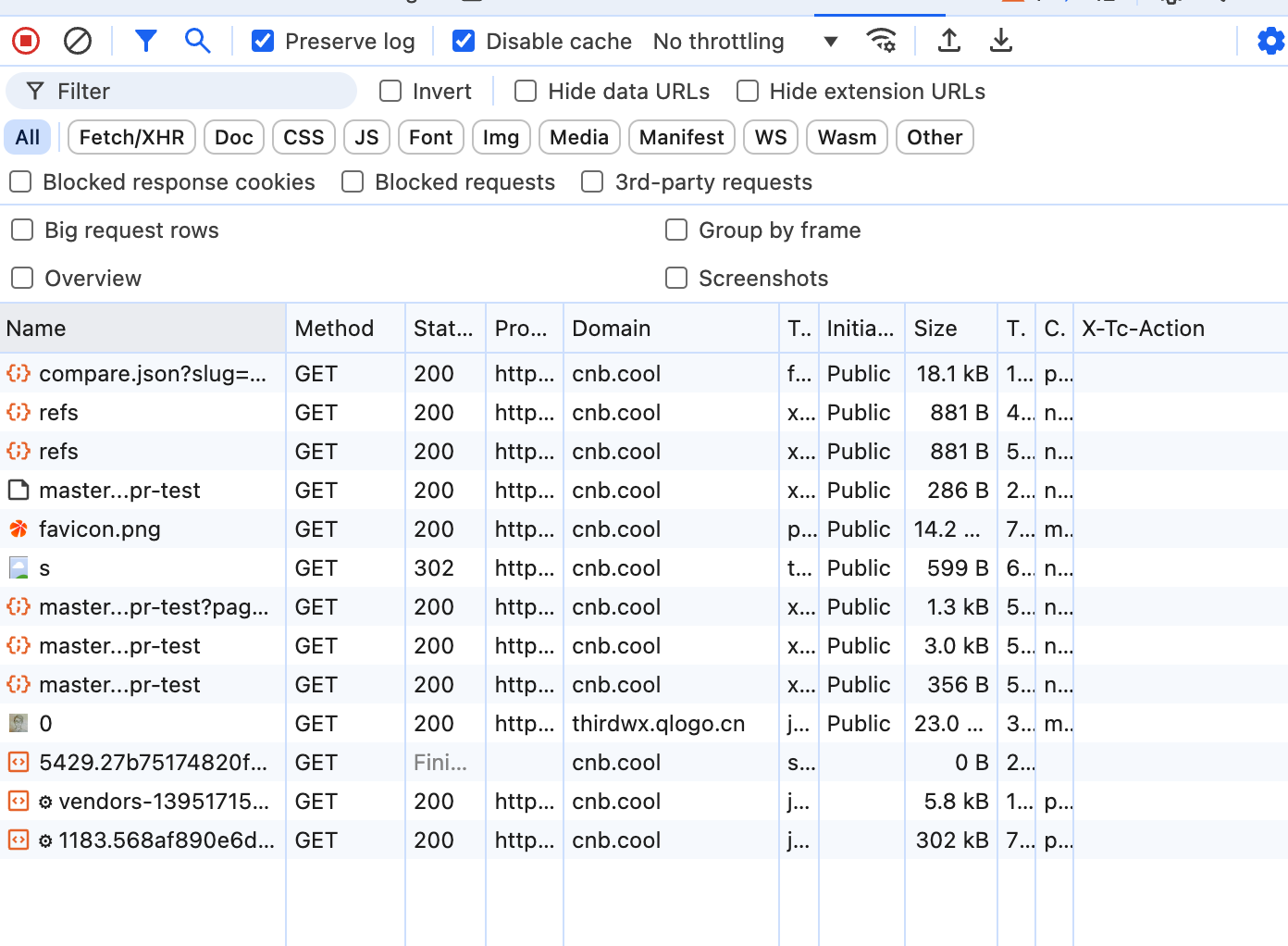The height and width of the screenshot is (946, 1288).
Task: Clear the network log
Action: pyautogui.click(x=78, y=41)
